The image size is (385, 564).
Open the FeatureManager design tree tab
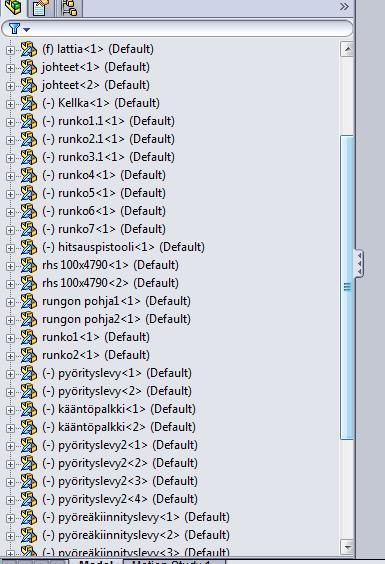13,7
